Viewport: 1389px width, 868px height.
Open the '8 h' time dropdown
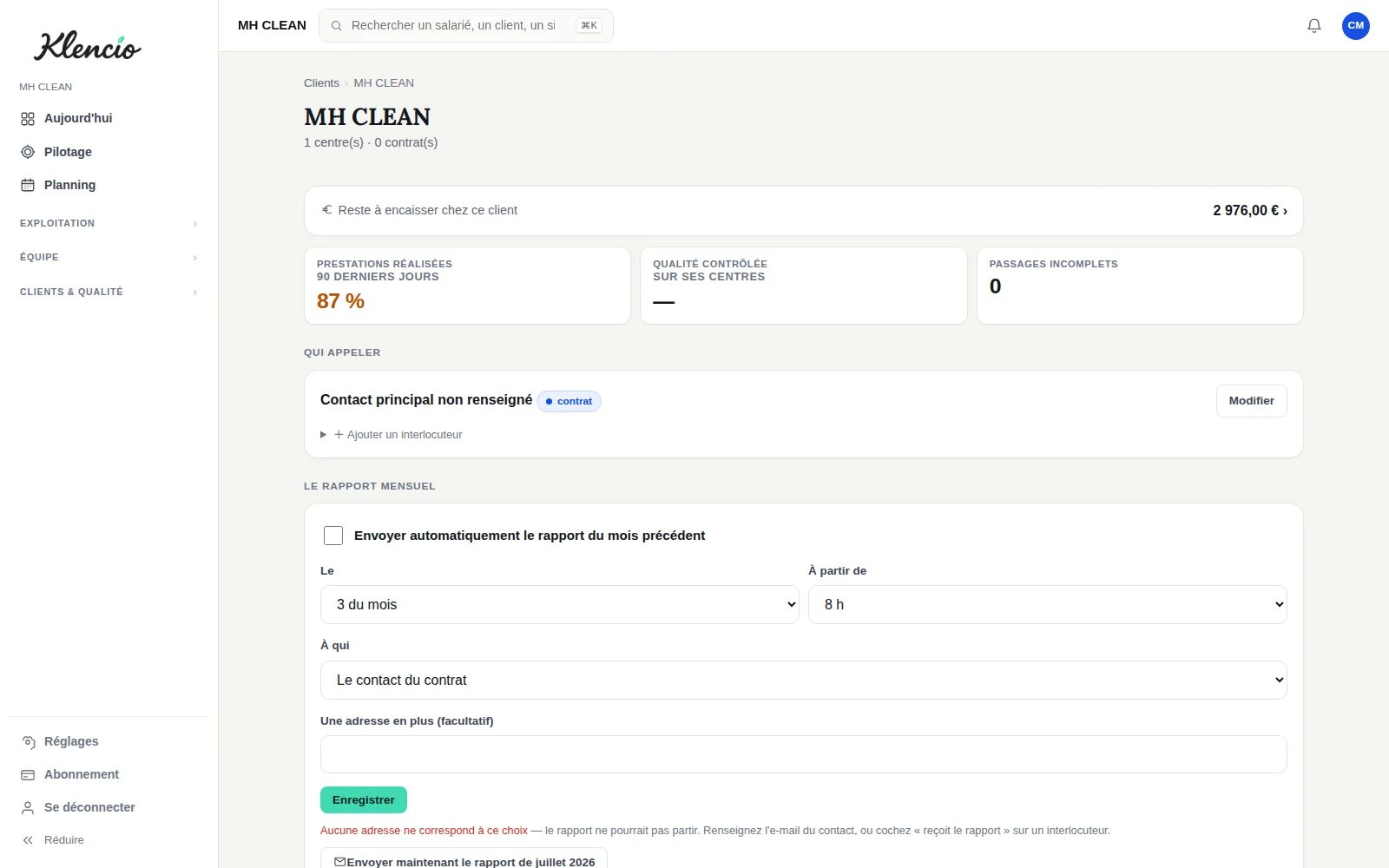[1048, 605]
